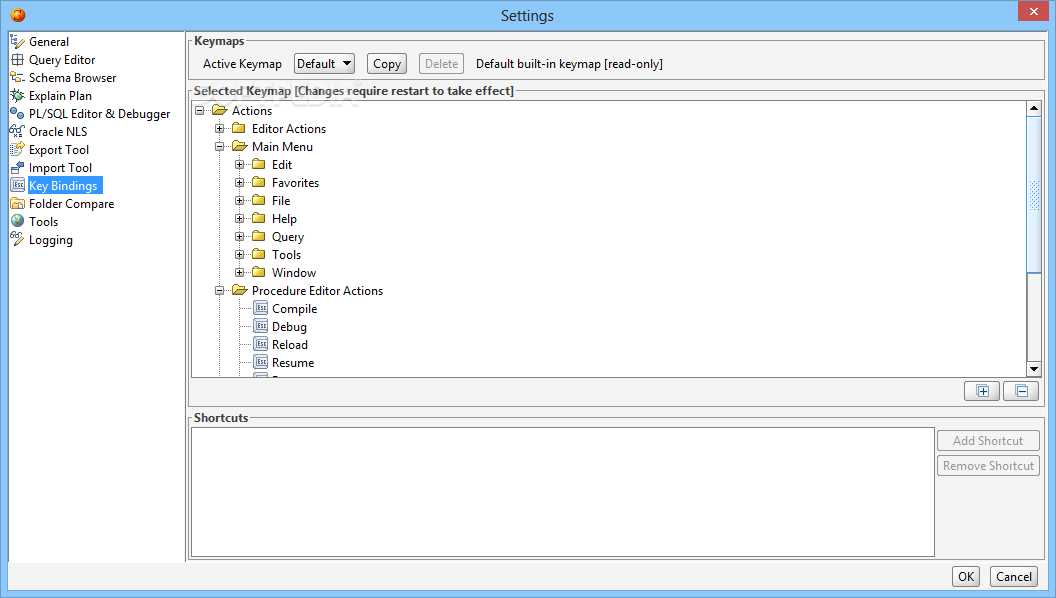Click the Favorites folder icon
1056x598 pixels.
coord(259,182)
